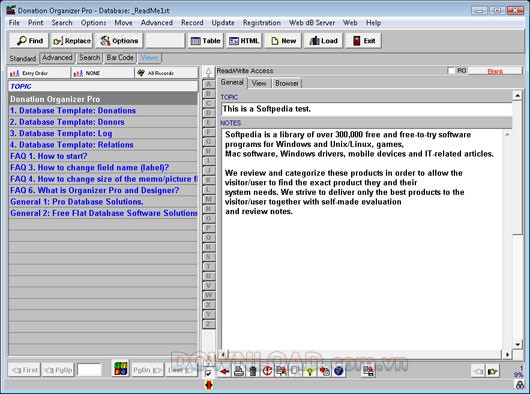Open the Web dB Server menu
This screenshot has width=530, height=394.
click(x=312, y=23)
